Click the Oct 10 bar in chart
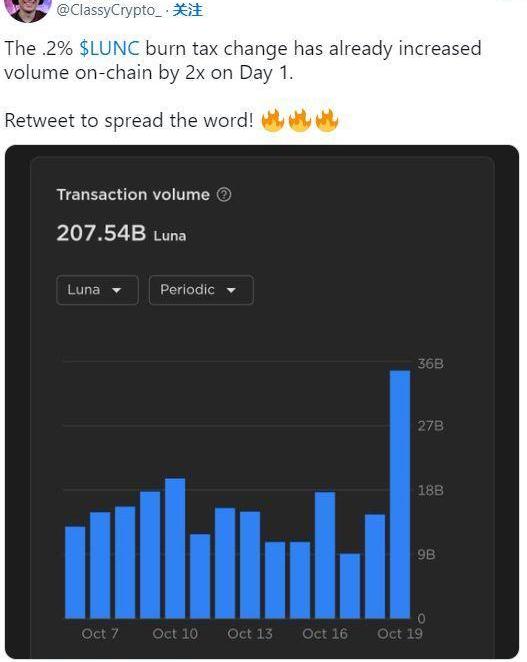The width and height of the screenshot is (527, 662). (175, 548)
